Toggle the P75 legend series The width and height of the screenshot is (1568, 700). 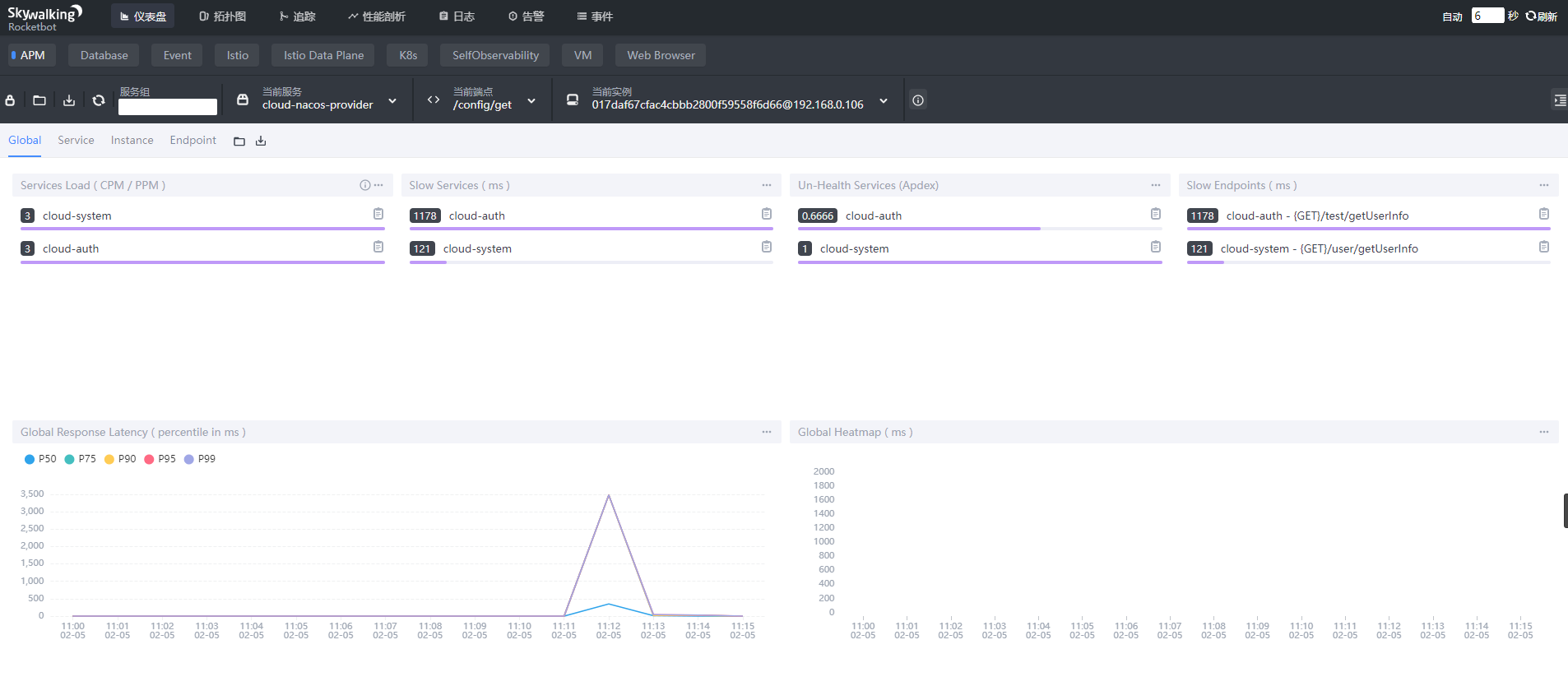tap(80, 459)
